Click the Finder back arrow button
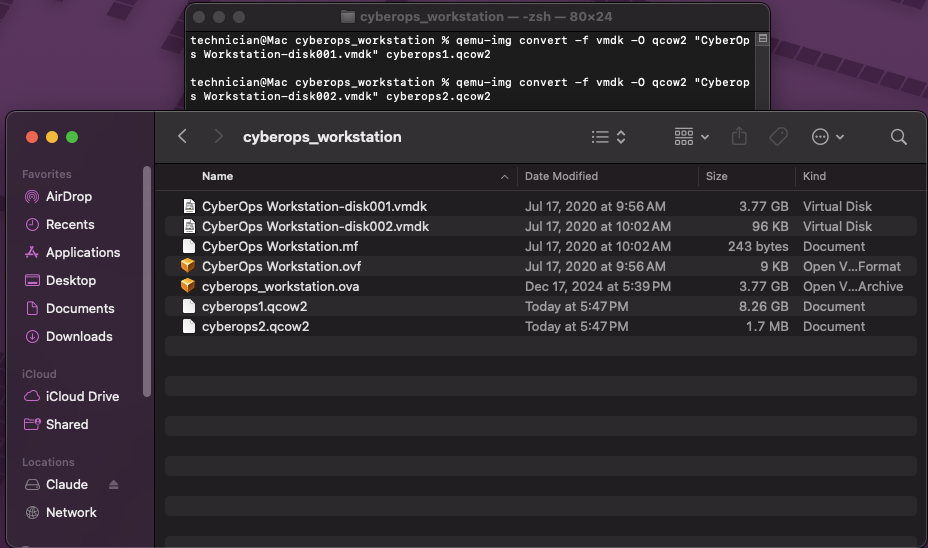This screenshot has height=548, width=928. [x=182, y=137]
